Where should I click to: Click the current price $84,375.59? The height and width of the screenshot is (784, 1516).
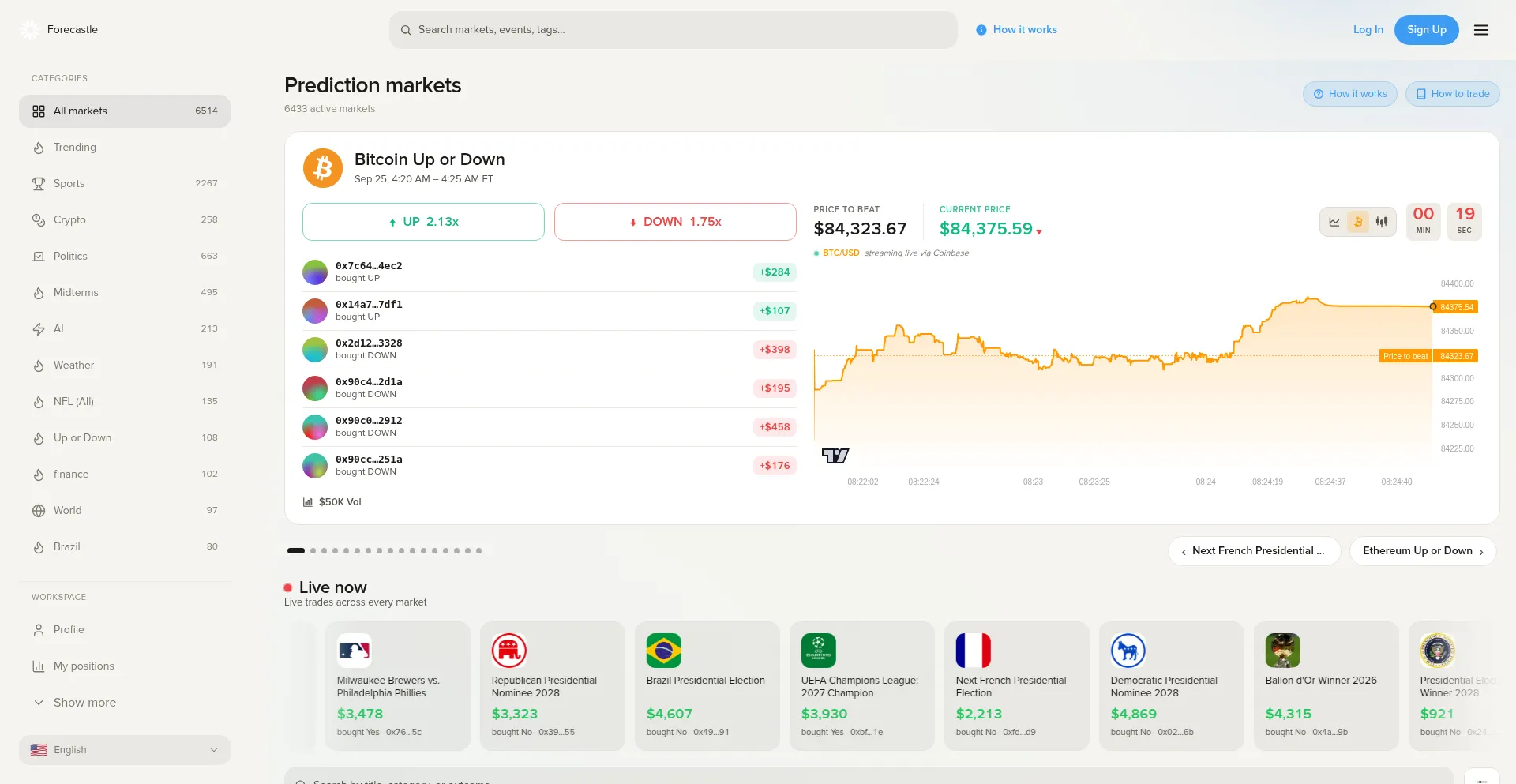click(986, 229)
